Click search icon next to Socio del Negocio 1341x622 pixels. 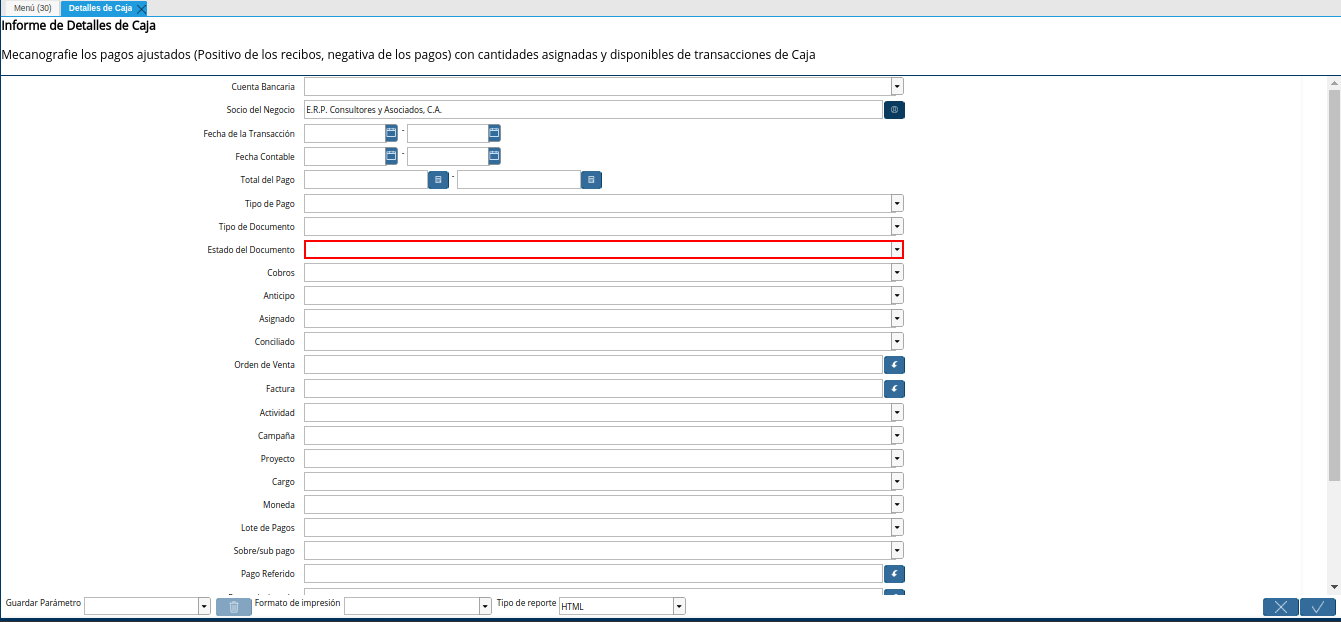tap(894, 109)
